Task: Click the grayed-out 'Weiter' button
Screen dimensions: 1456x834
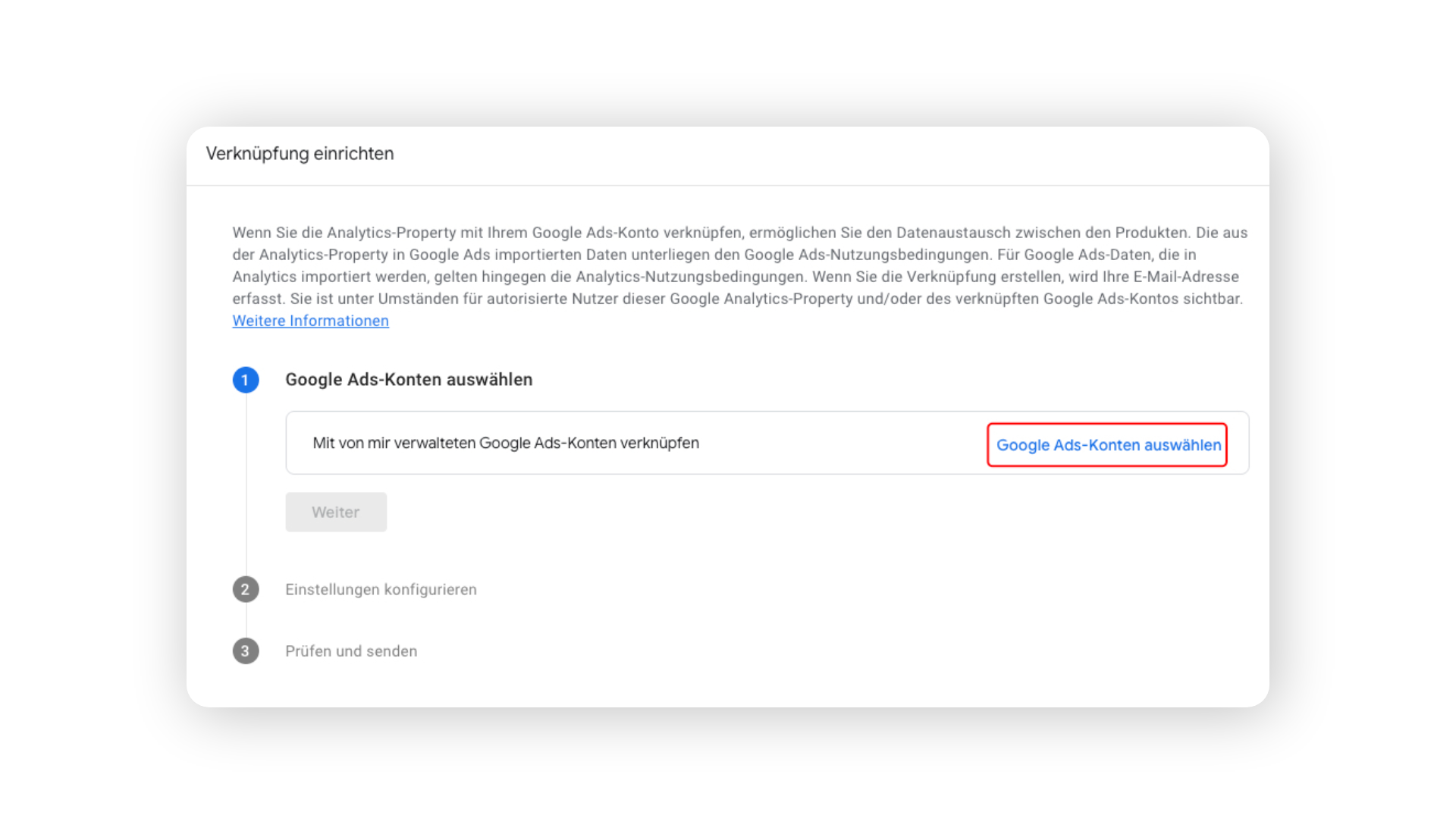Action: (336, 512)
